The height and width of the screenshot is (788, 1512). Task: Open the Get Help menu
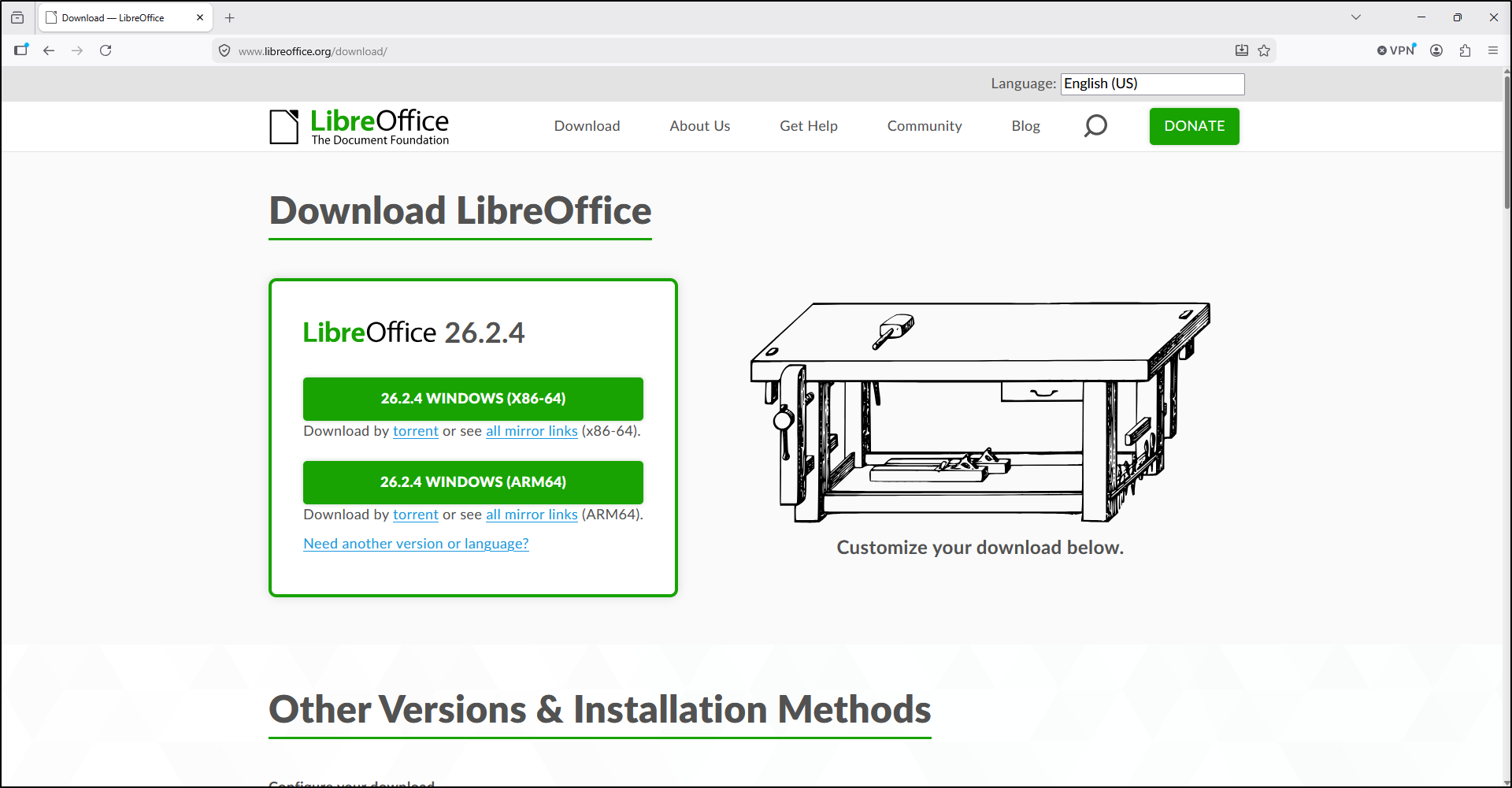coord(809,126)
